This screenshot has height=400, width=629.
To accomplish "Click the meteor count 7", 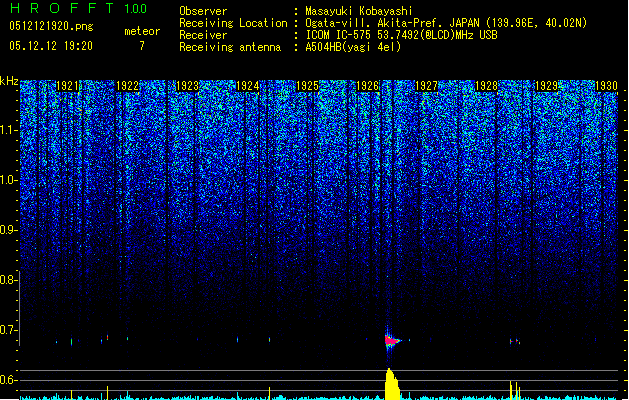I will (142, 46).
